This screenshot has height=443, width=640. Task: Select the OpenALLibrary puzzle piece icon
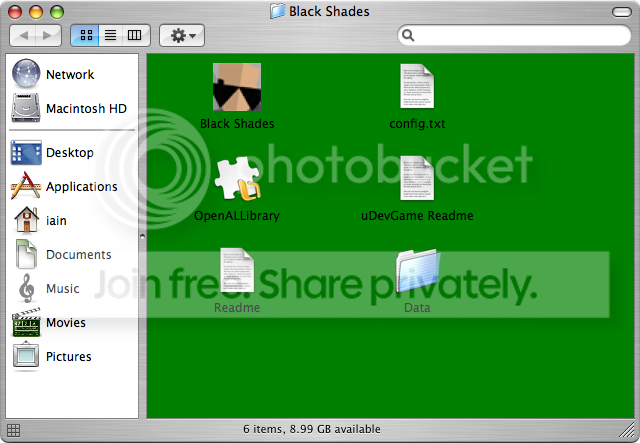(237, 179)
